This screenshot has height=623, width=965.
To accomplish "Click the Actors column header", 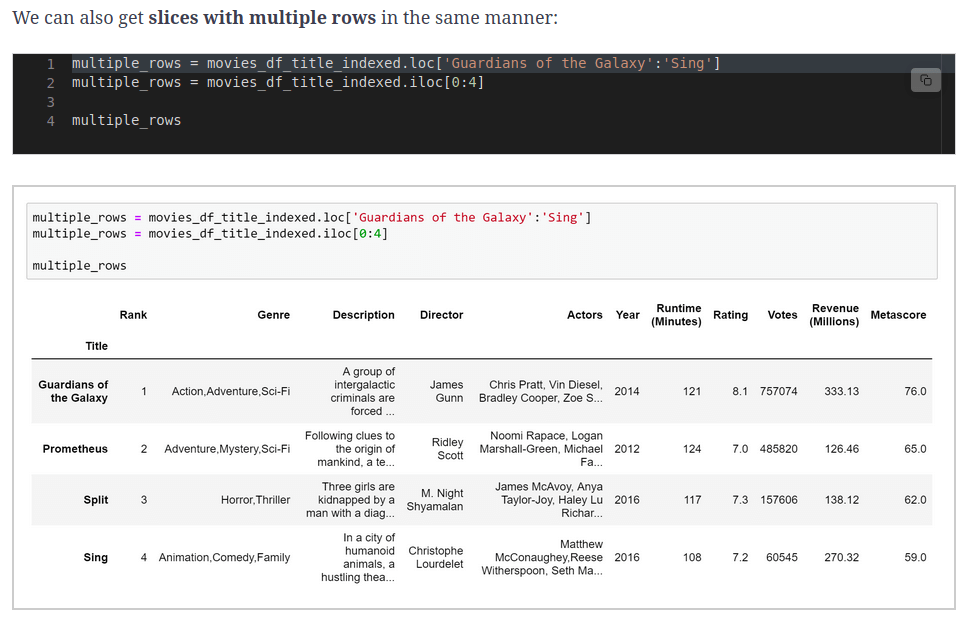I will [x=585, y=315].
